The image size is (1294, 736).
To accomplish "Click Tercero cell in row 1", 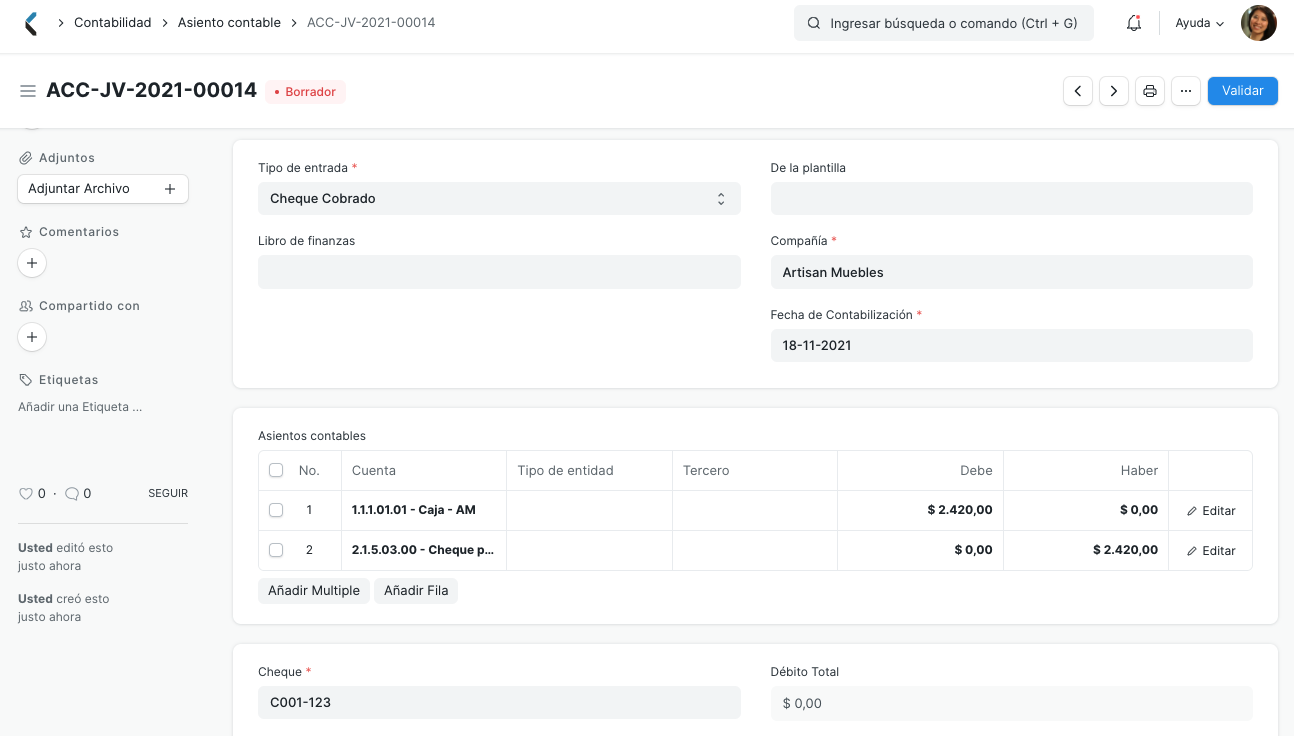I will pyautogui.click(x=755, y=510).
